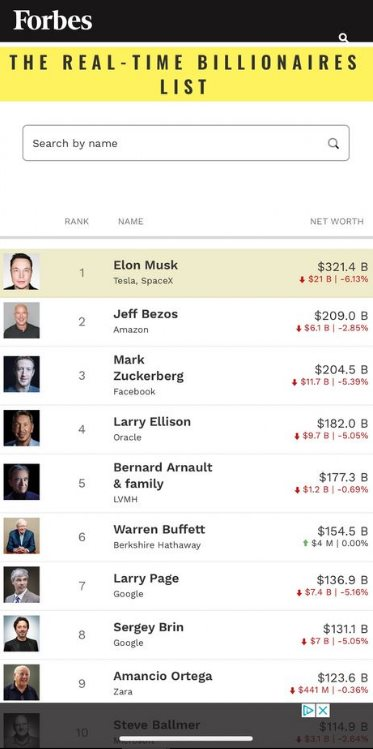Open Mark Zuckerberg's photo thumbnail
373x749 pixels.
point(21,374)
